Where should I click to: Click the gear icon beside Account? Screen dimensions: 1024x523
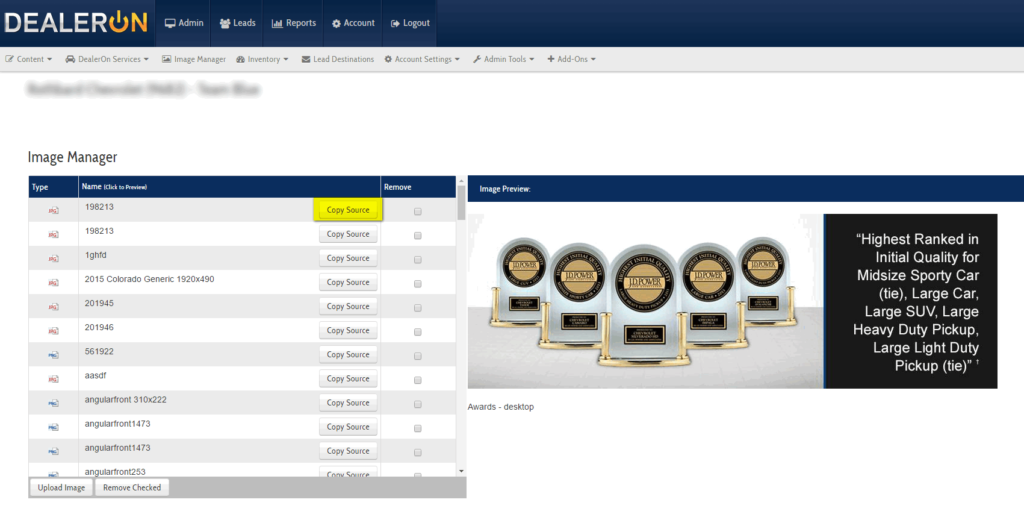click(x=336, y=24)
